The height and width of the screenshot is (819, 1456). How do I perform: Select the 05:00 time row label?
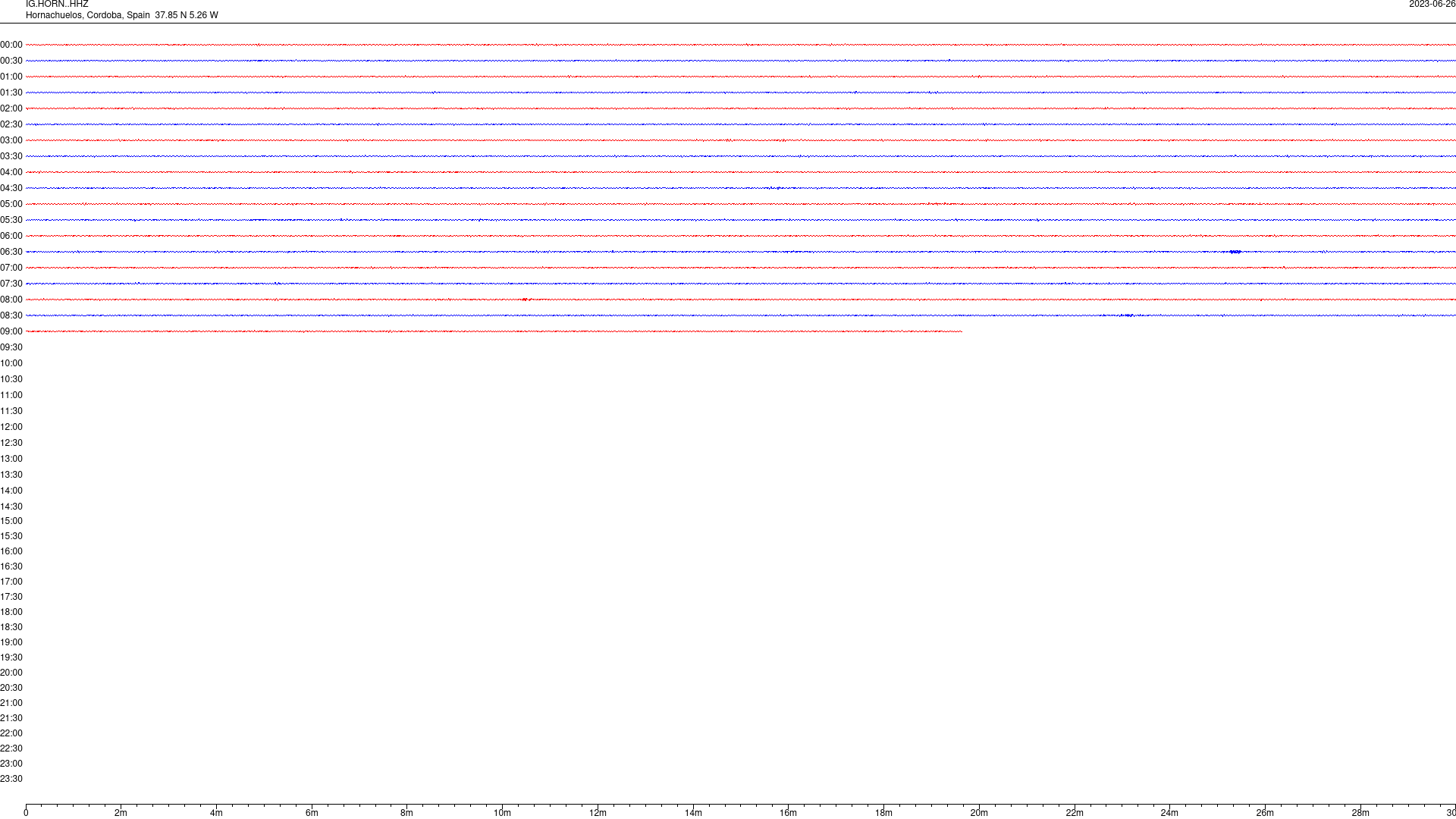point(11,204)
